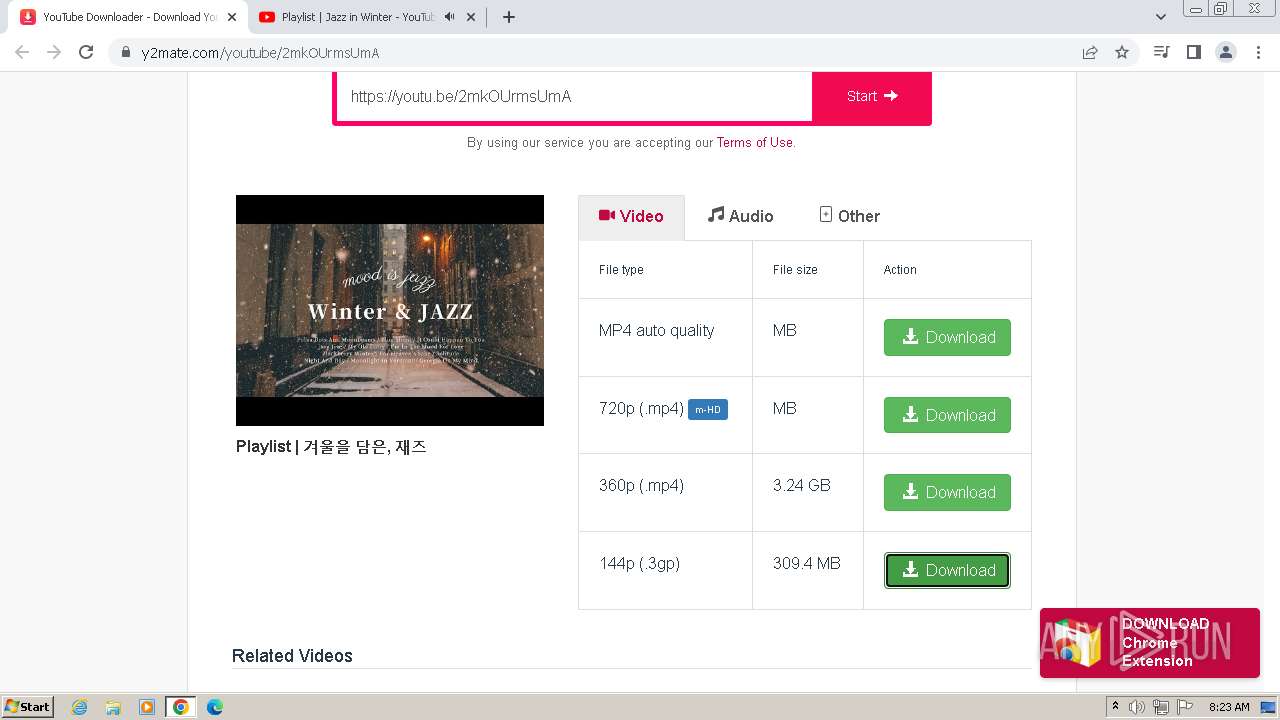Click the 8:23 AM taskbar clock
The image size is (1280, 720).
[x=1229, y=707]
